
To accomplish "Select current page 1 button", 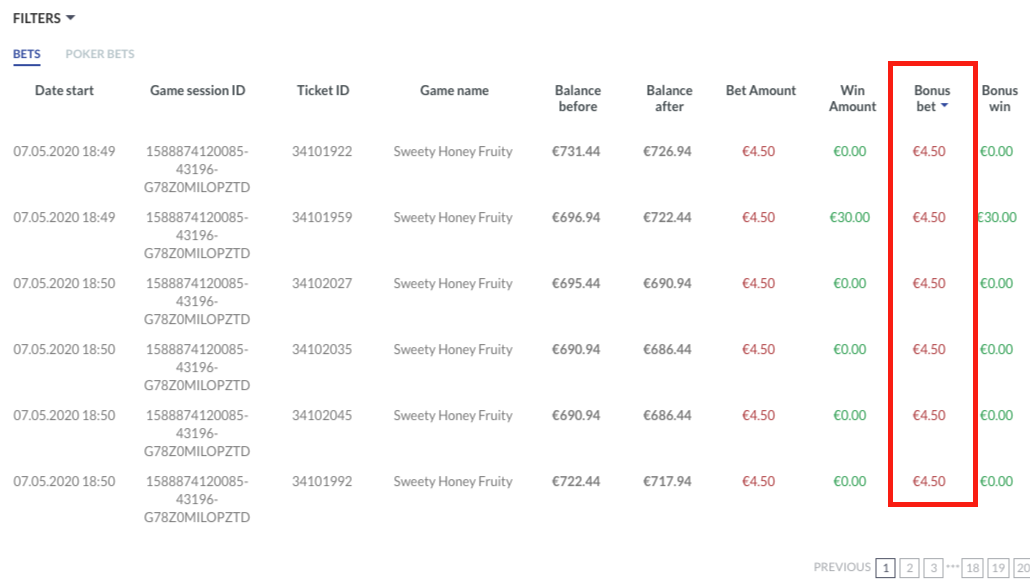I will point(885,568).
